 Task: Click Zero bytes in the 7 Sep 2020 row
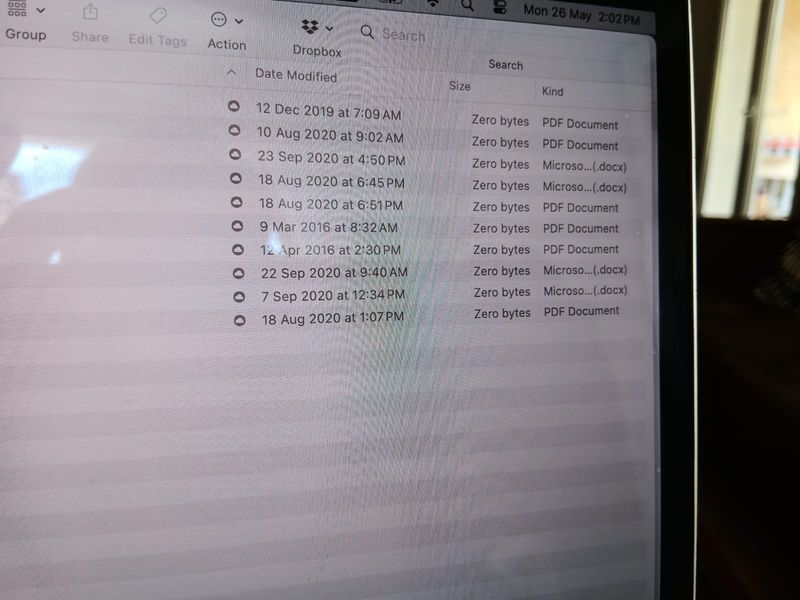pos(502,292)
